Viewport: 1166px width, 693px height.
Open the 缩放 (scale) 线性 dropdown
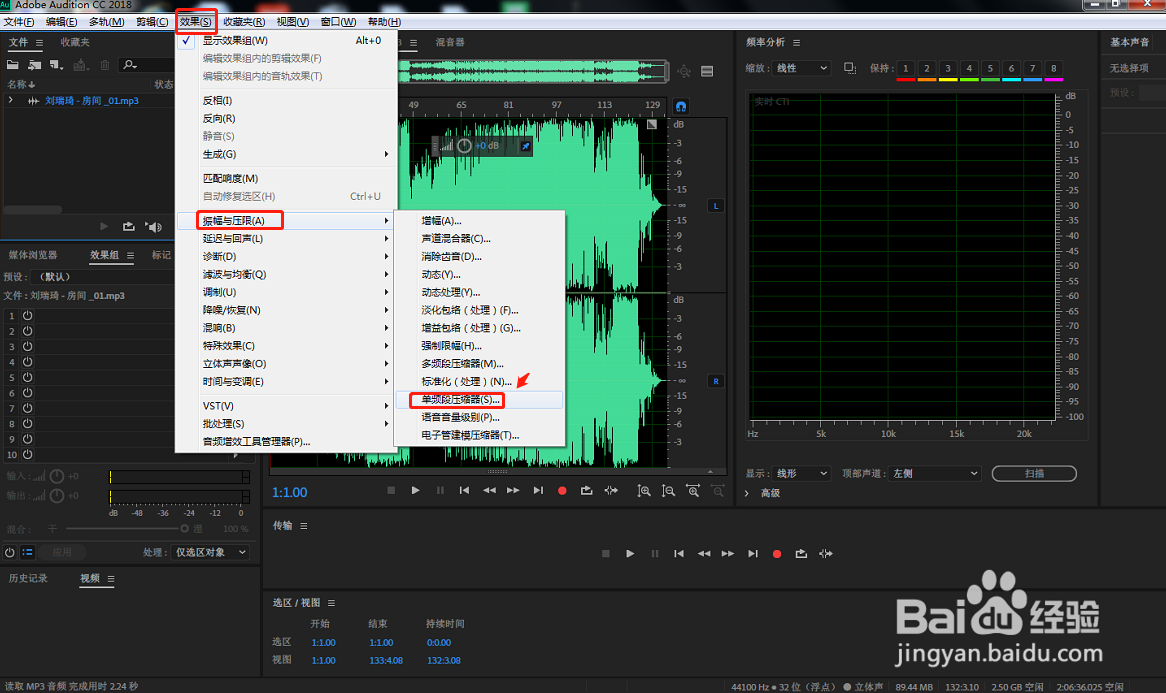(x=801, y=68)
